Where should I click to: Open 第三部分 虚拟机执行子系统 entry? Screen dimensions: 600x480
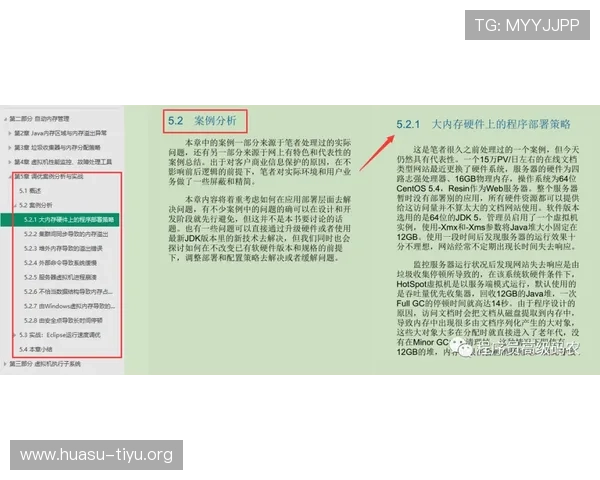point(45,364)
